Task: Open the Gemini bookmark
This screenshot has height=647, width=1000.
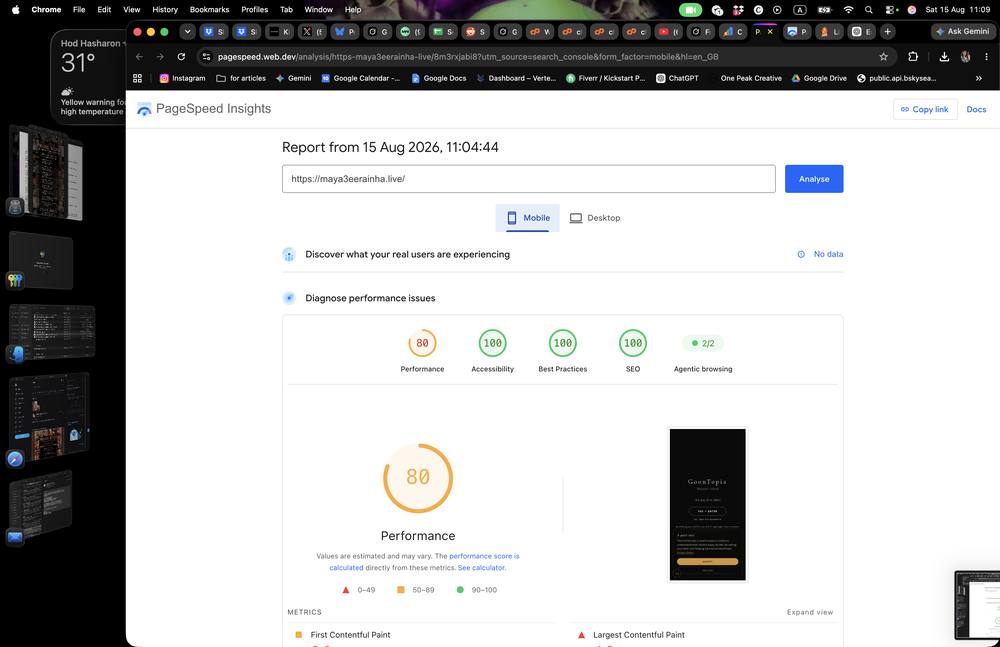Action: pos(293,78)
